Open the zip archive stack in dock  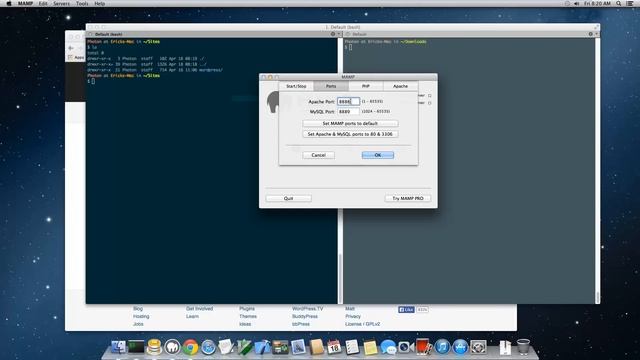[505, 347]
